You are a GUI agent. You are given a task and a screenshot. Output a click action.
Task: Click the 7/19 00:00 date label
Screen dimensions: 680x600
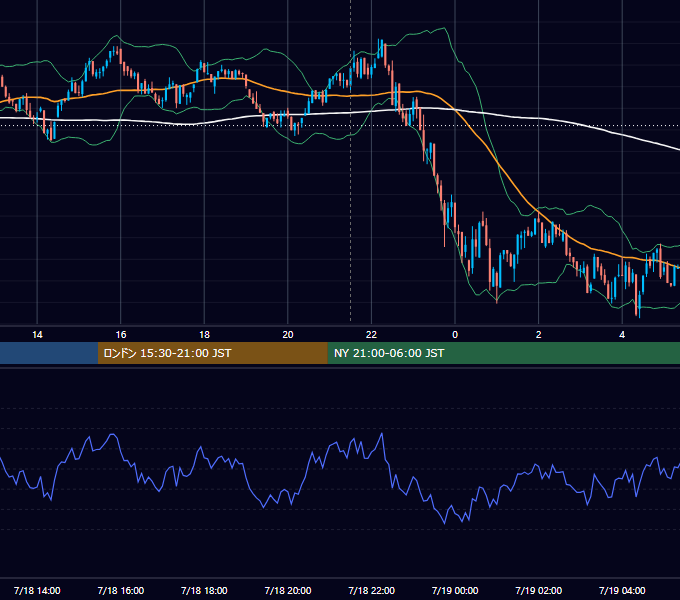455,590
